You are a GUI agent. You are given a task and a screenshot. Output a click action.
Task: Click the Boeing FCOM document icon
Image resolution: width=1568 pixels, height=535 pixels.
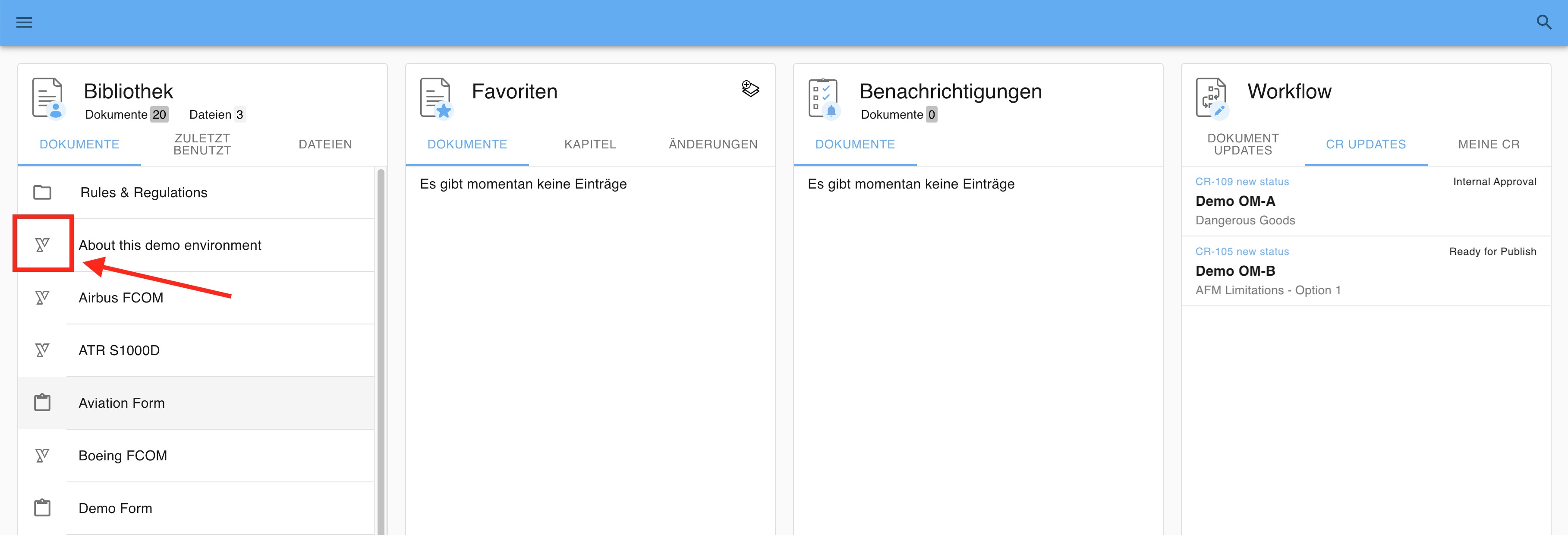42,455
